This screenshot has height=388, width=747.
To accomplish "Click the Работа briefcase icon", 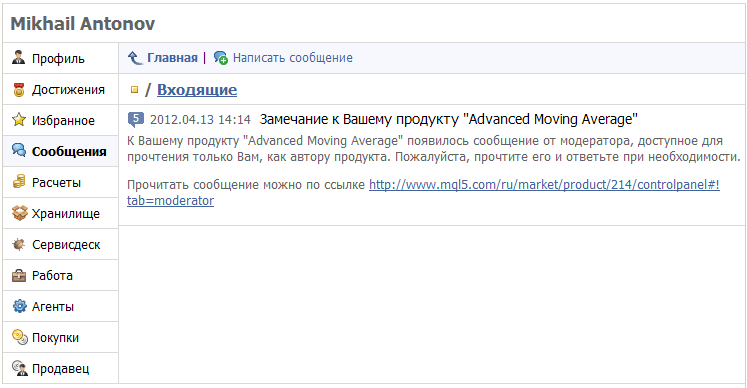I will coord(19,275).
